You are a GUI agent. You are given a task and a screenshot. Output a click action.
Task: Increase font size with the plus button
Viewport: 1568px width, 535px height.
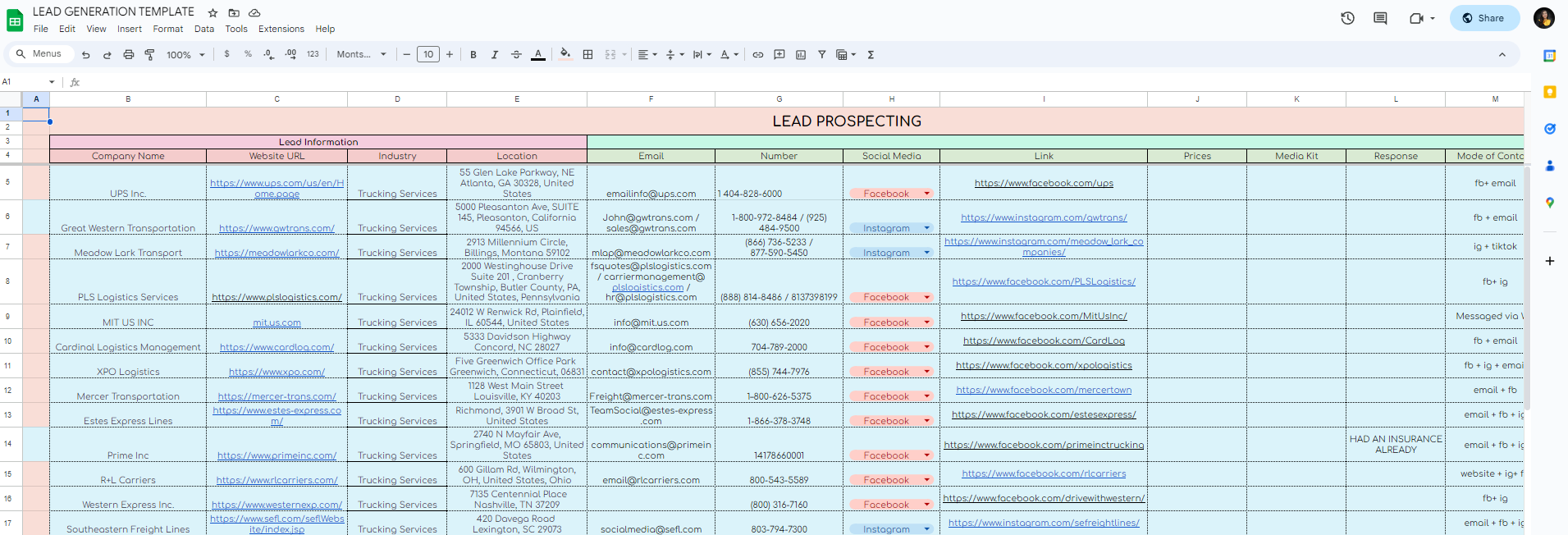click(450, 54)
